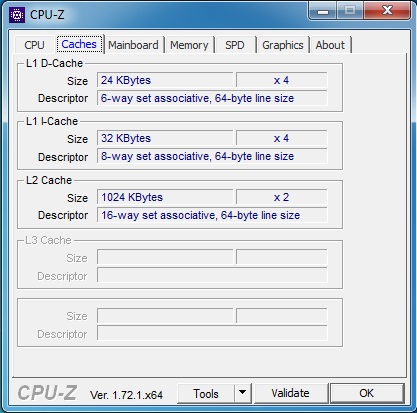Click the L1 I-Cache 32 KBytes size field
Image resolution: width=417 pixels, height=413 pixels.
(165, 138)
